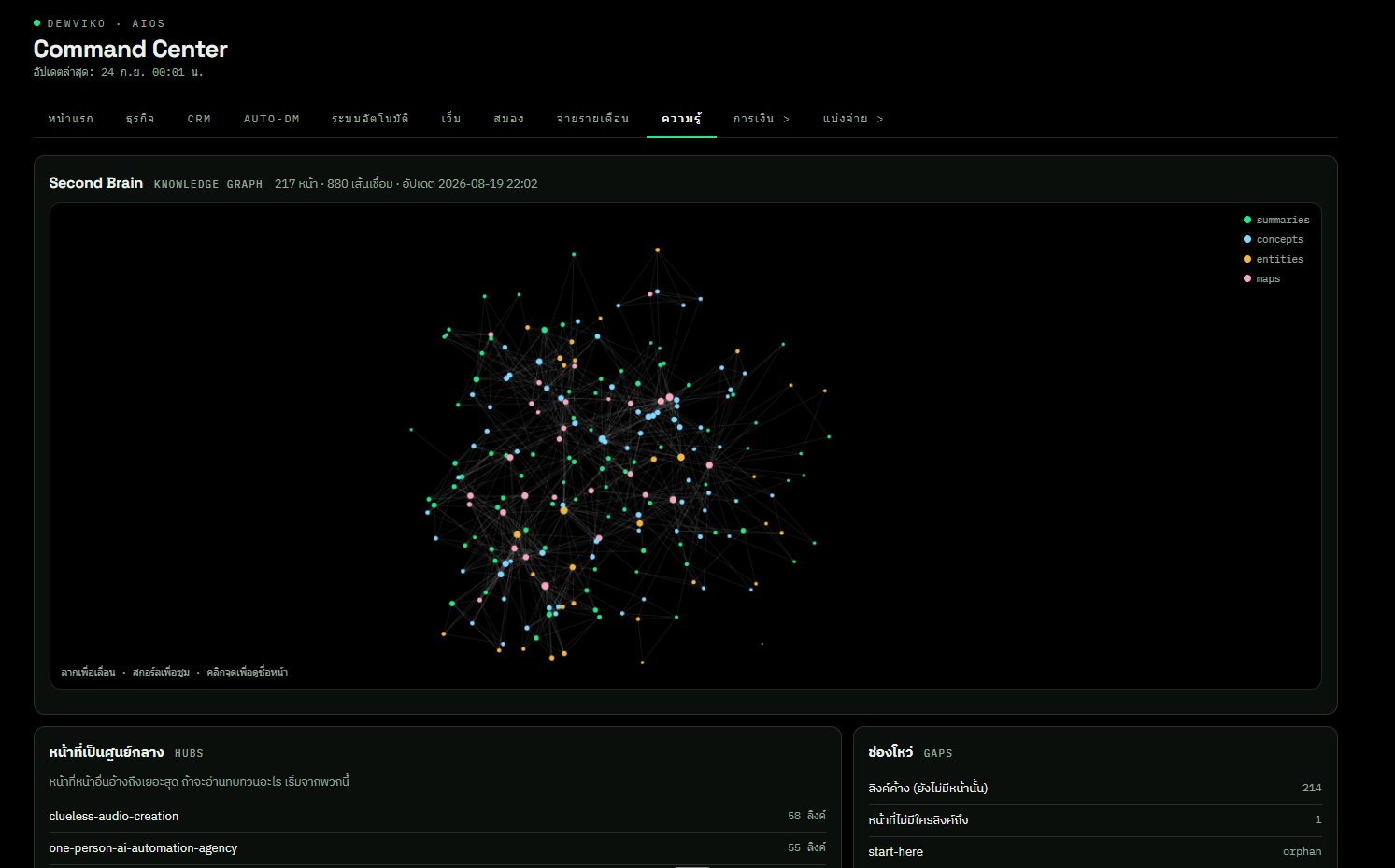
Task: Click the ลิงค์ค้าง gaps row
Action: 1094,788
